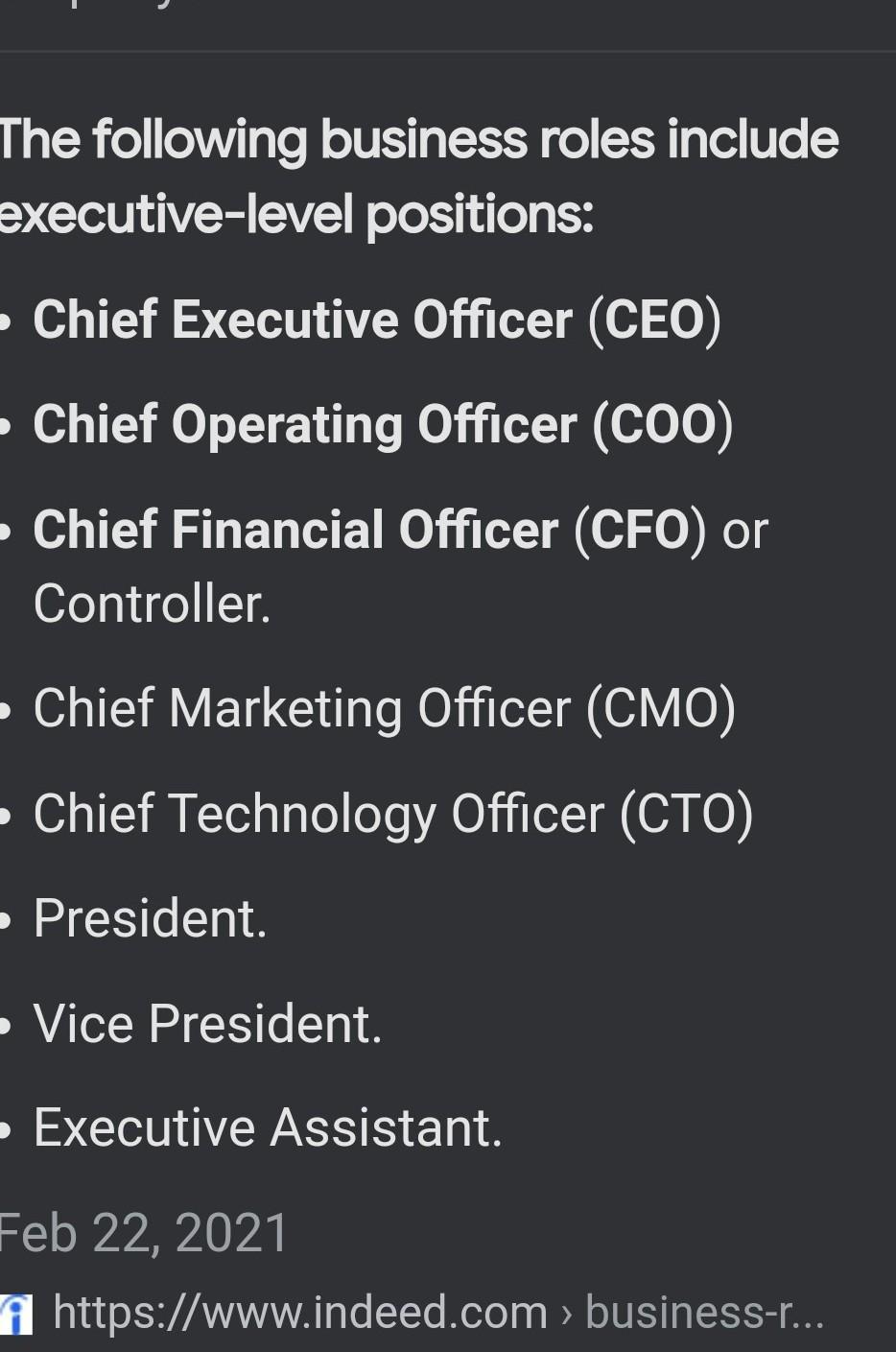Tap the word 'Controller.'

coord(152,604)
